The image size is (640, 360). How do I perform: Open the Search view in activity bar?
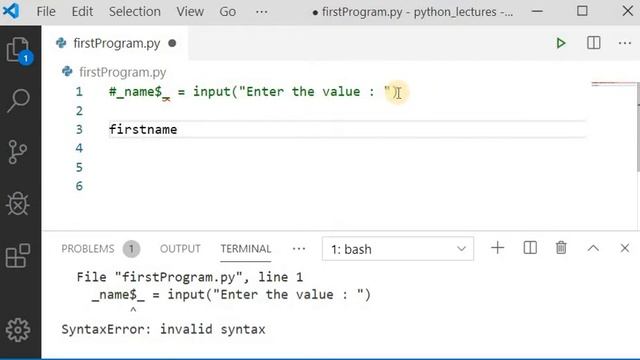18,100
